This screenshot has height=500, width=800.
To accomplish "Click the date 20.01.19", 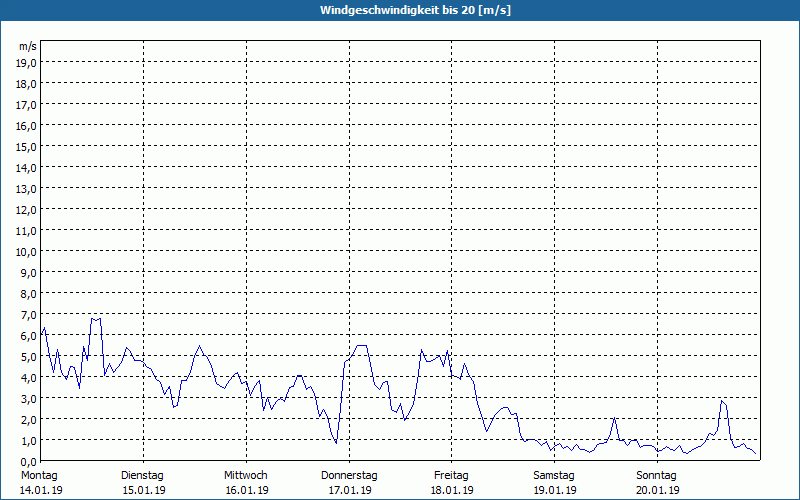I will pyautogui.click(x=658, y=490).
